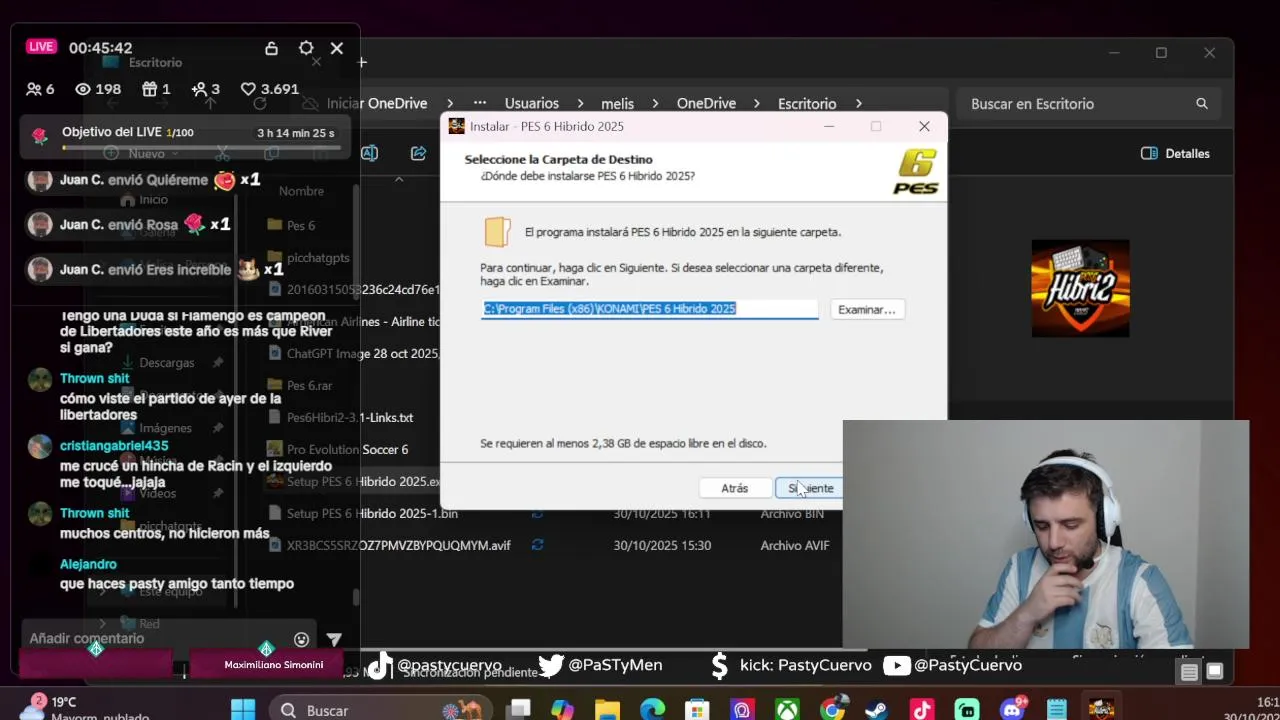Image resolution: width=1280 pixels, height=720 pixels.
Task: Click Juan C. envió Quiéreme gift notification
Action: [x=143, y=180]
